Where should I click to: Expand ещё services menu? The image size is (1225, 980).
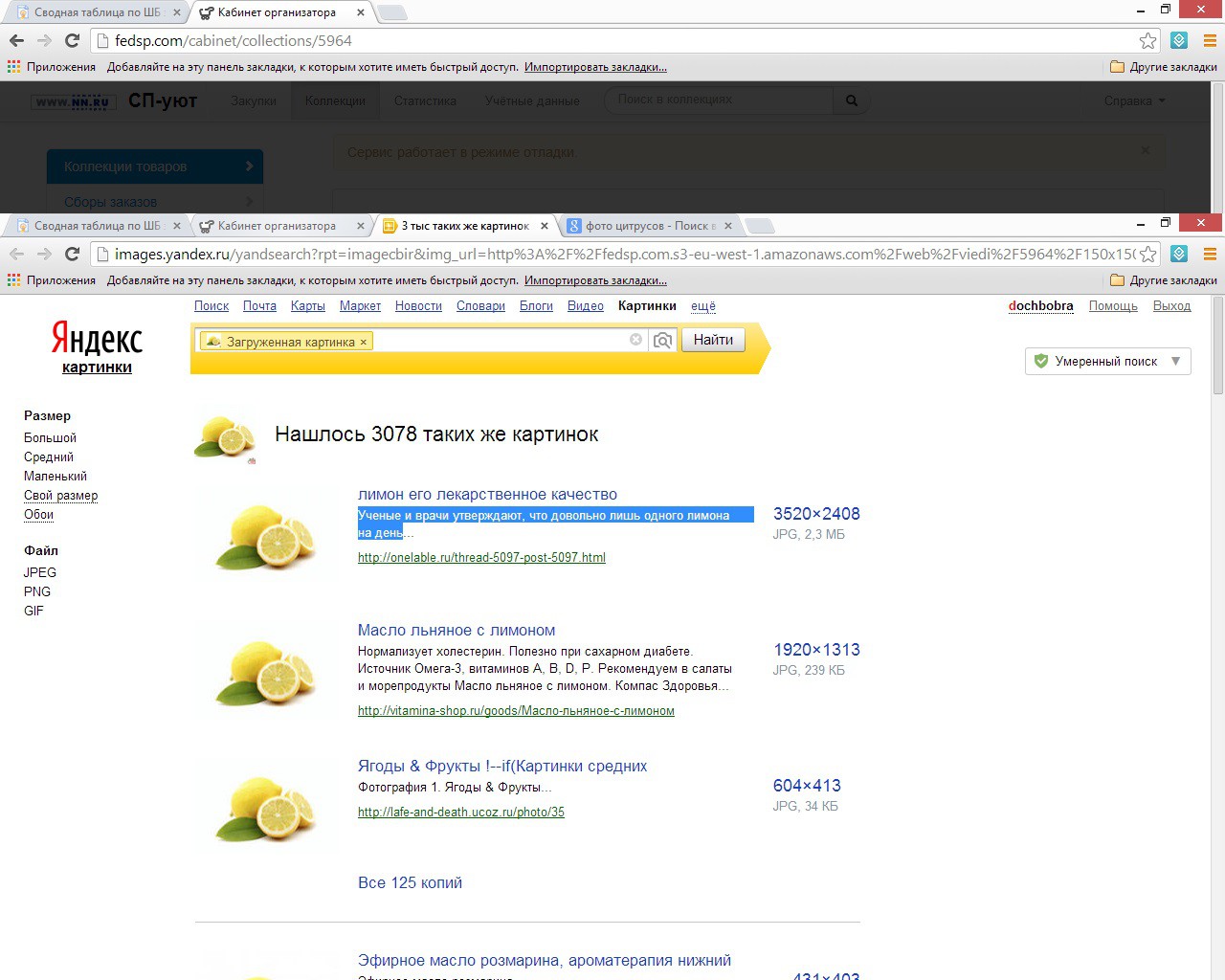[703, 306]
